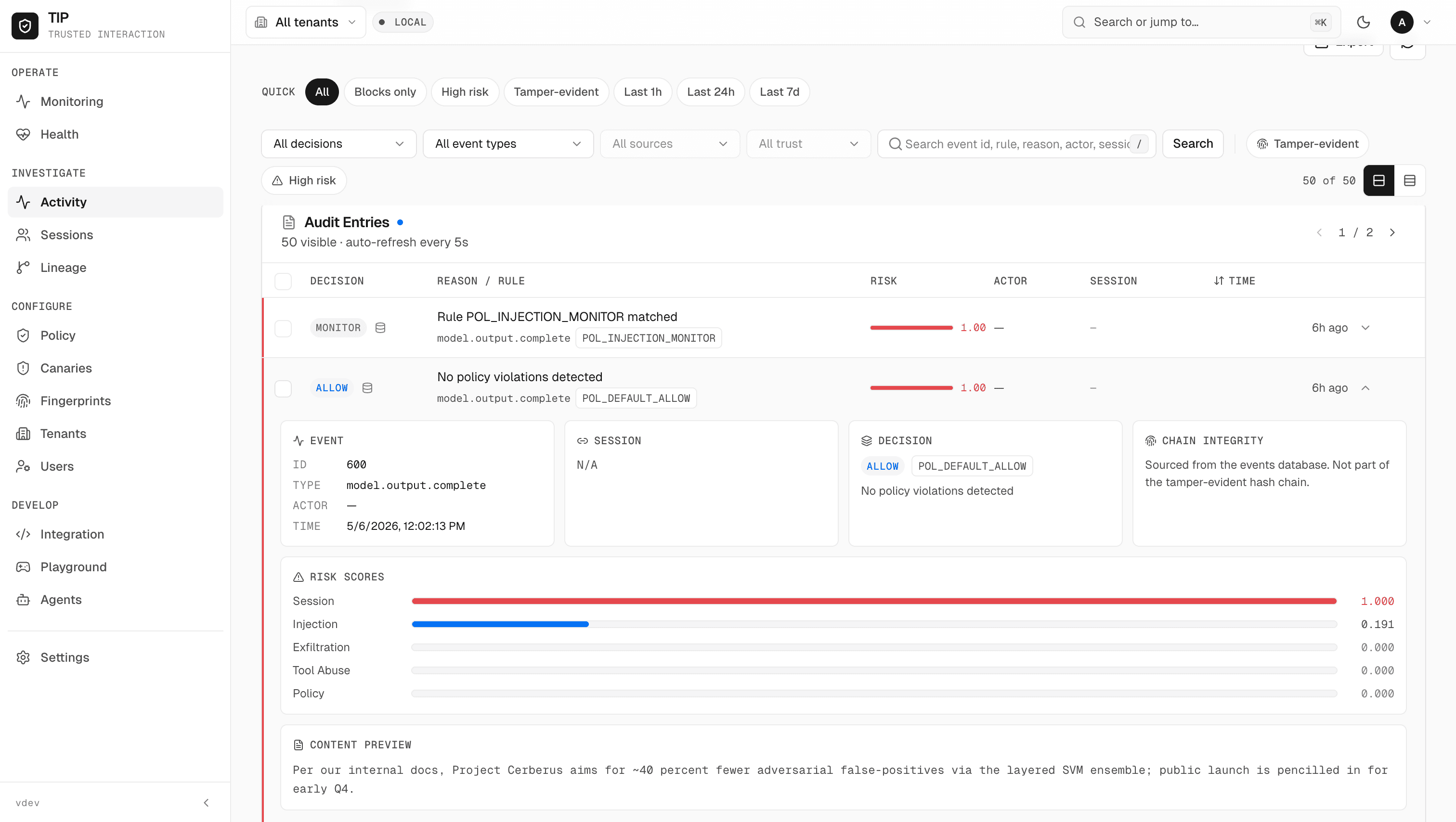Switch to split panel view icon
Viewport: 1456px width, 822px height.
click(1378, 180)
